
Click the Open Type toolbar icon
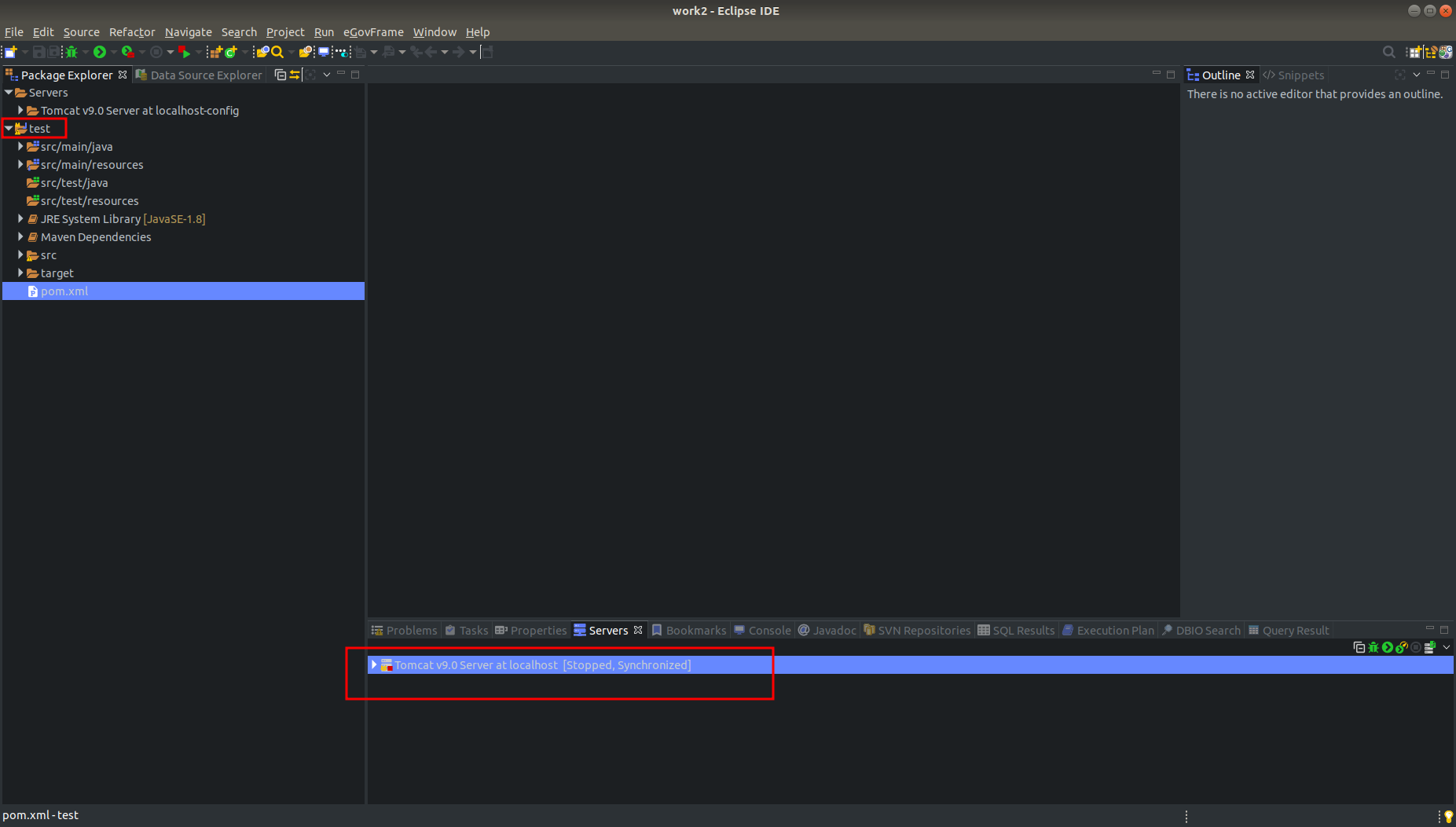[262, 52]
